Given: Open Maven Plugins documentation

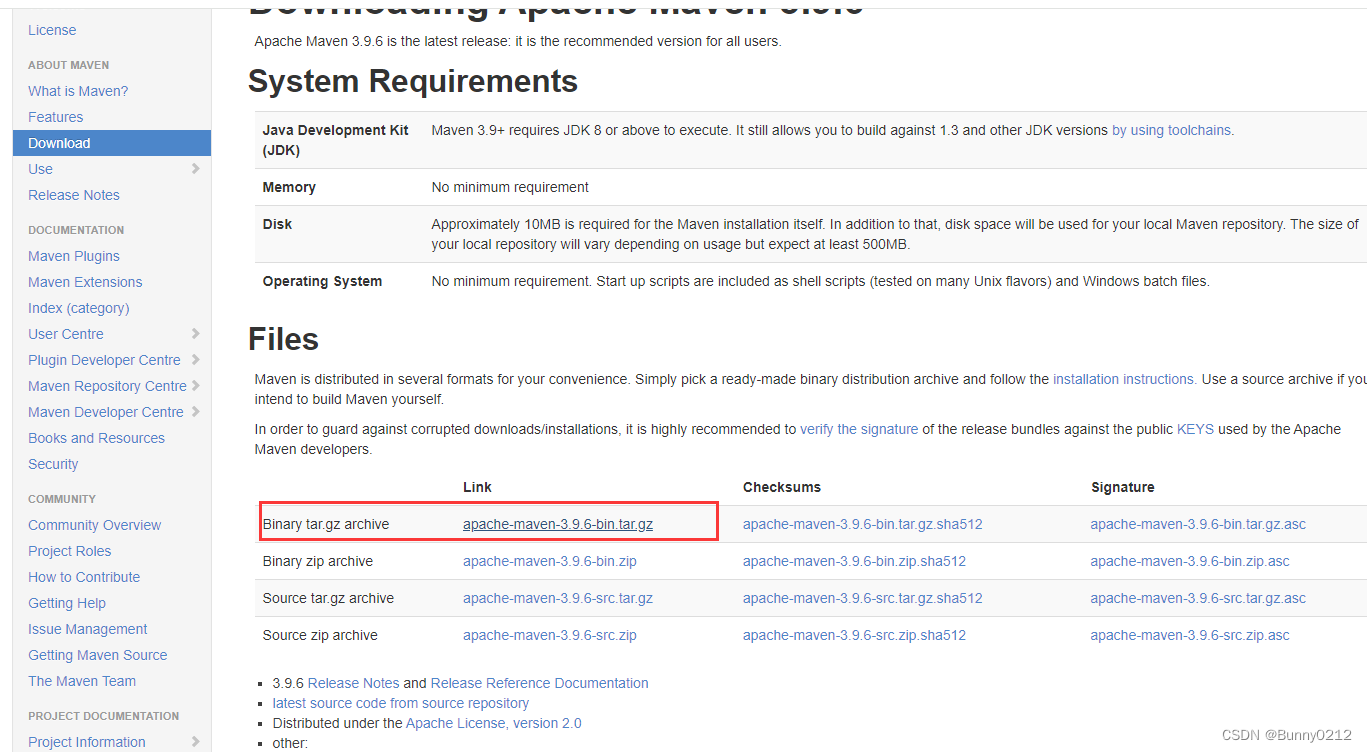Looking at the screenshot, I should (x=74, y=256).
